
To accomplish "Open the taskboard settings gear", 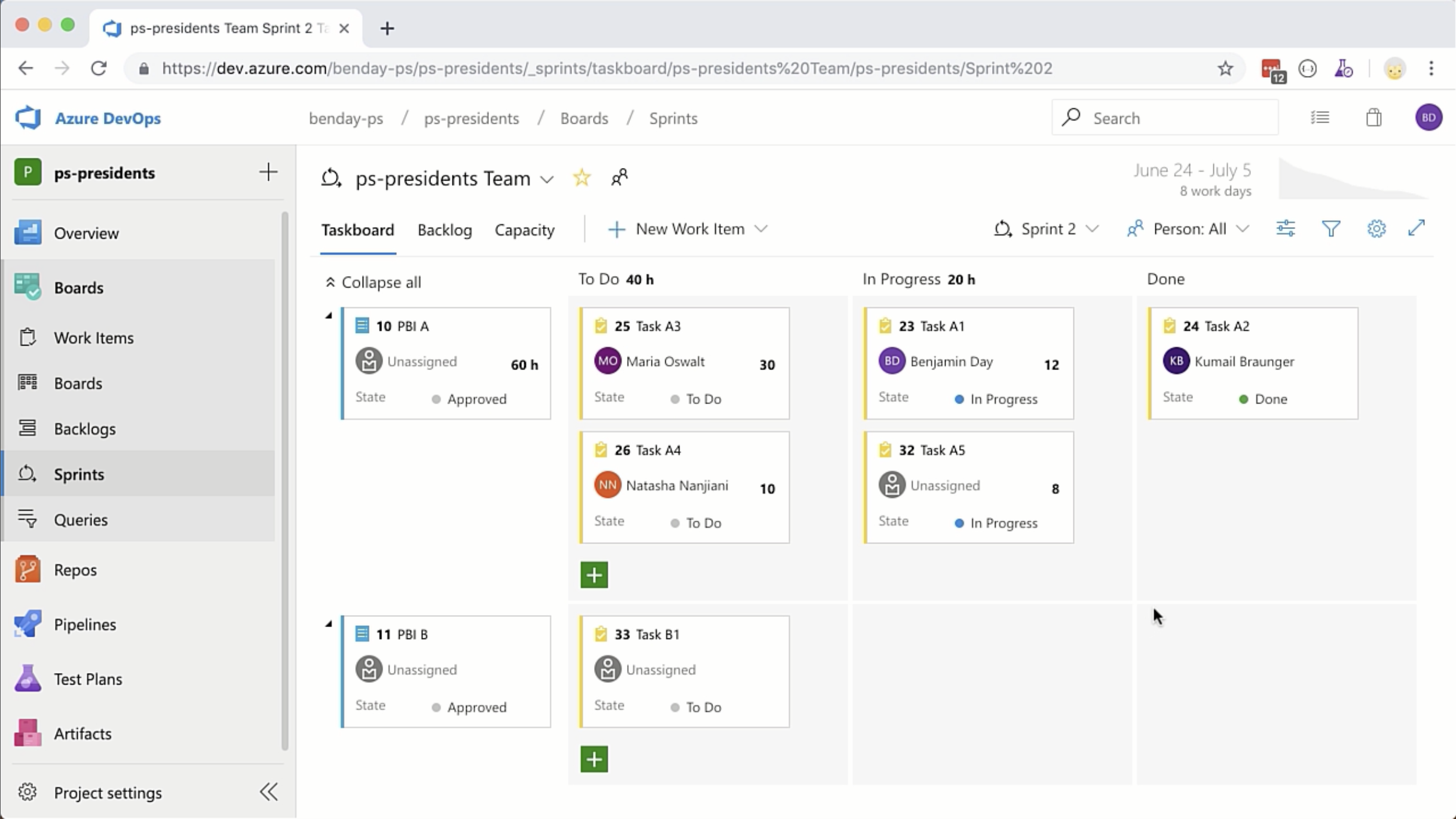I will (1377, 228).
